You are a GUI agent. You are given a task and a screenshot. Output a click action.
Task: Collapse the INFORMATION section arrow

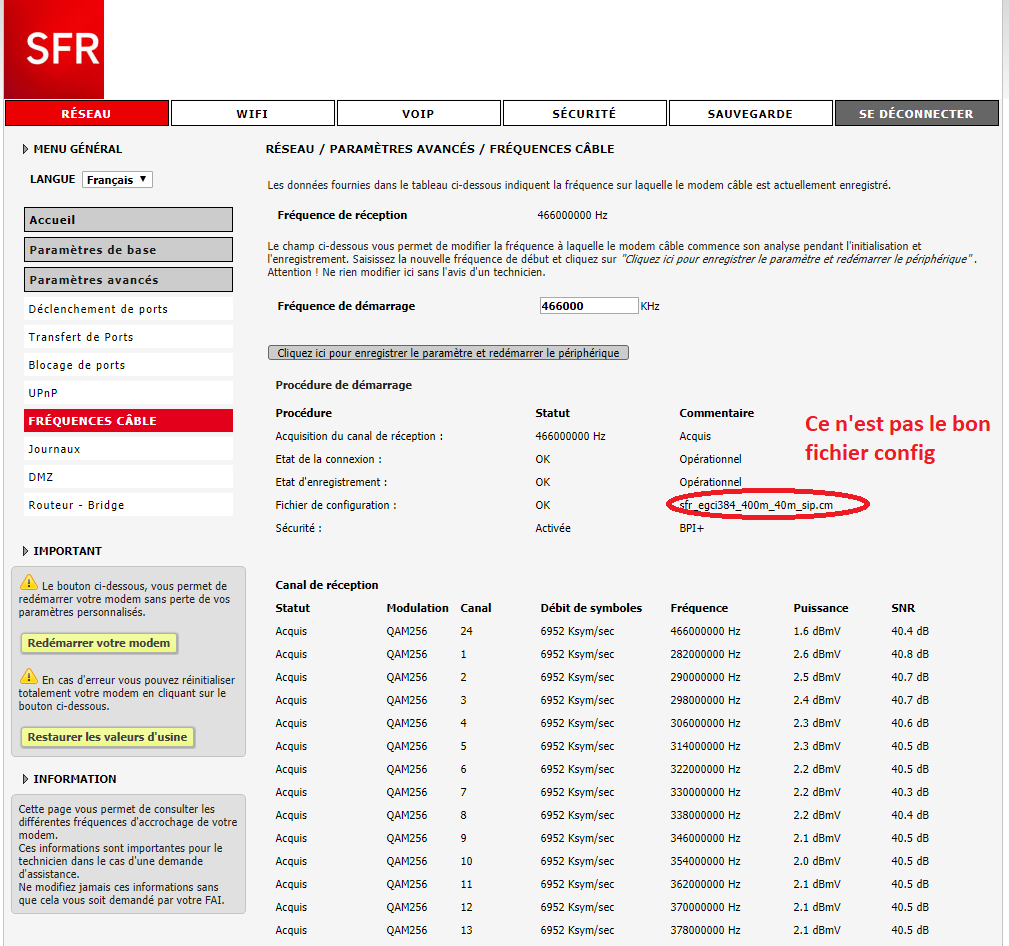pyautogui.click(x=25, y=780)
